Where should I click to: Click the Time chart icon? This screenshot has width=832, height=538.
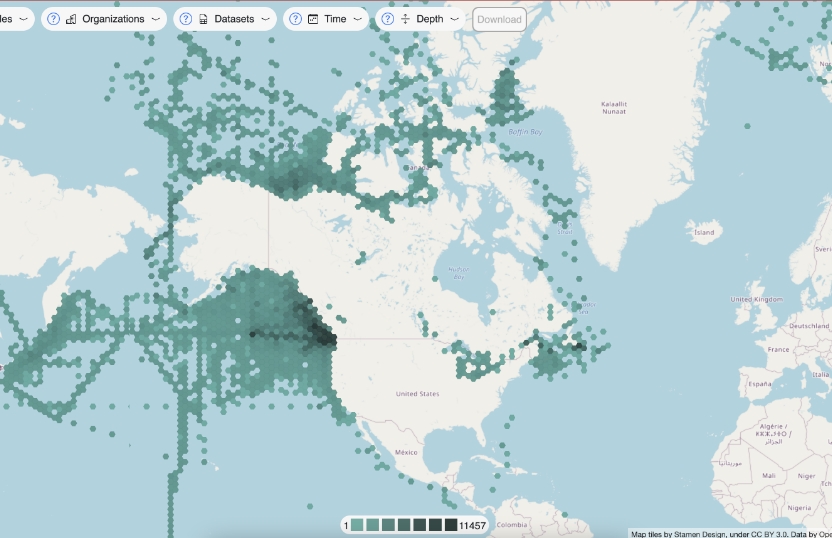point(313,19)
